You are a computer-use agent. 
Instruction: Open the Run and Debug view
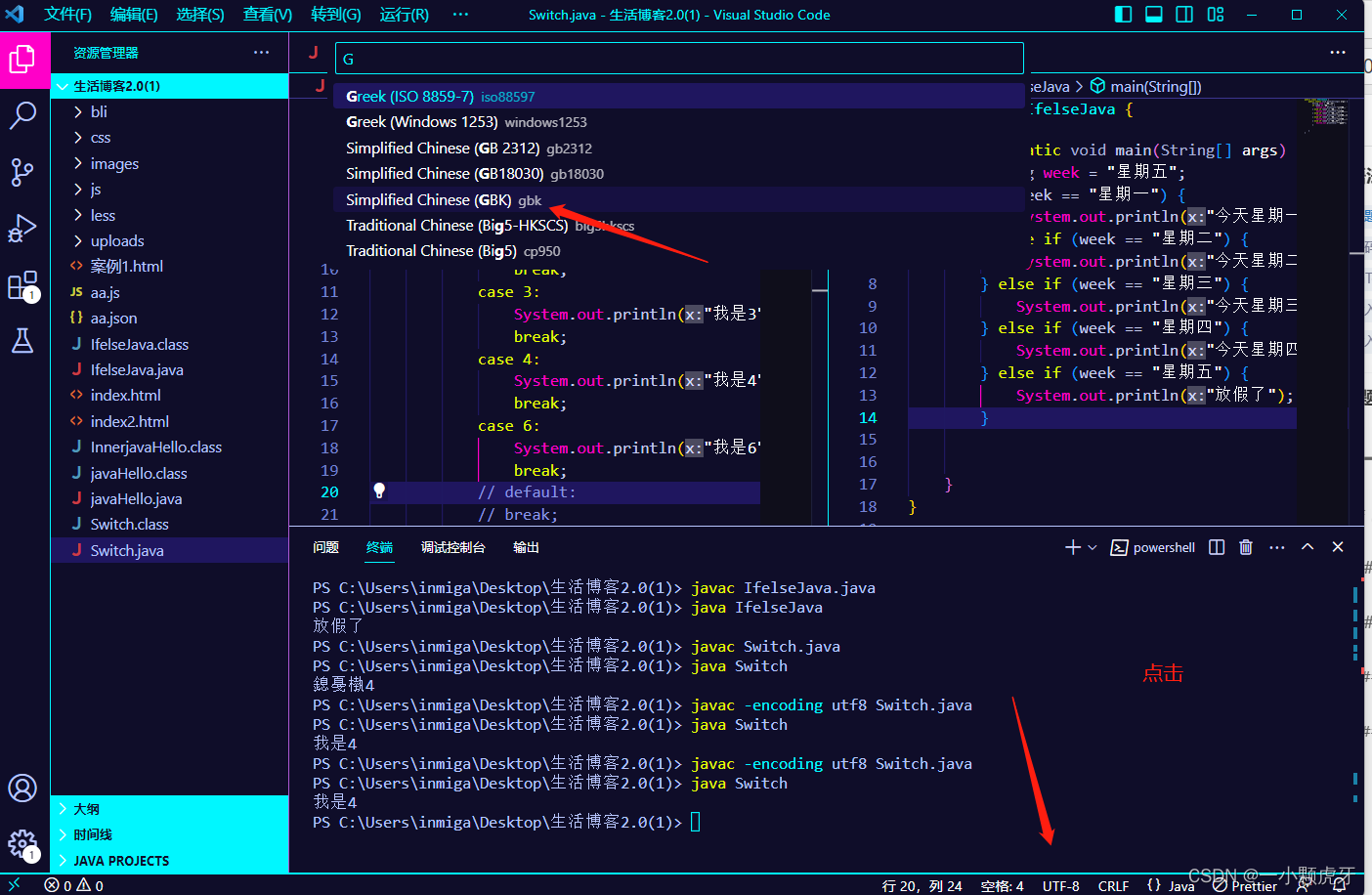(22, 229)
